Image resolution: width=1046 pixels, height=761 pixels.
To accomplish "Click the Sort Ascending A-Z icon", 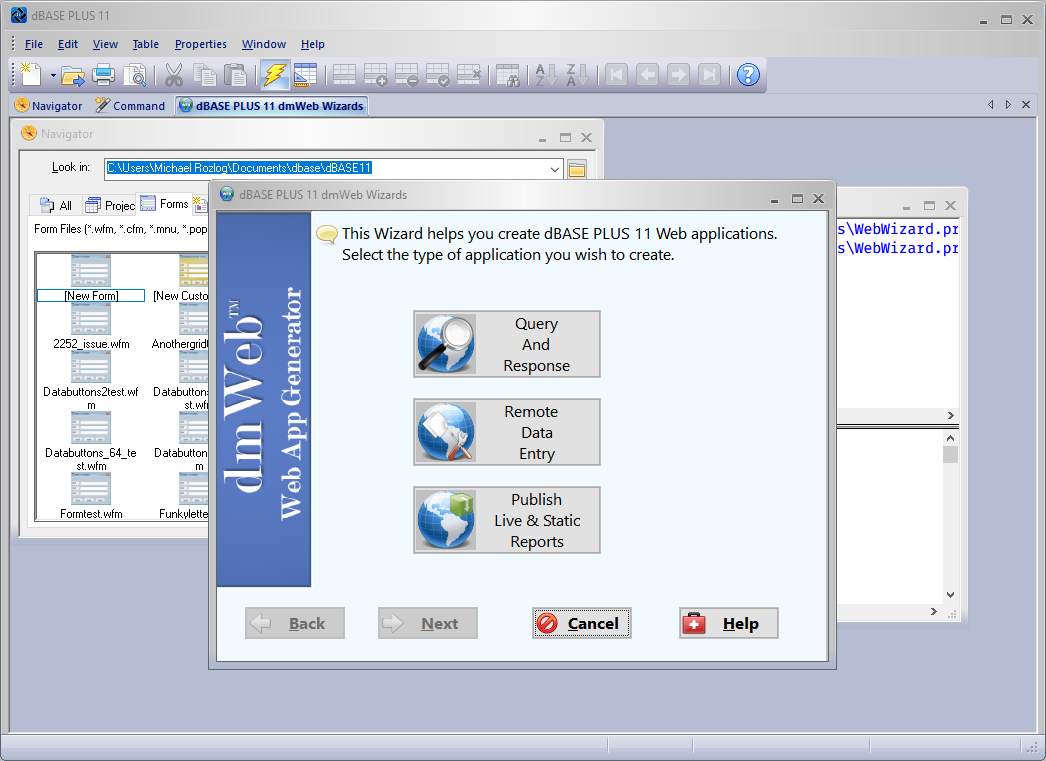I will 546,75.
